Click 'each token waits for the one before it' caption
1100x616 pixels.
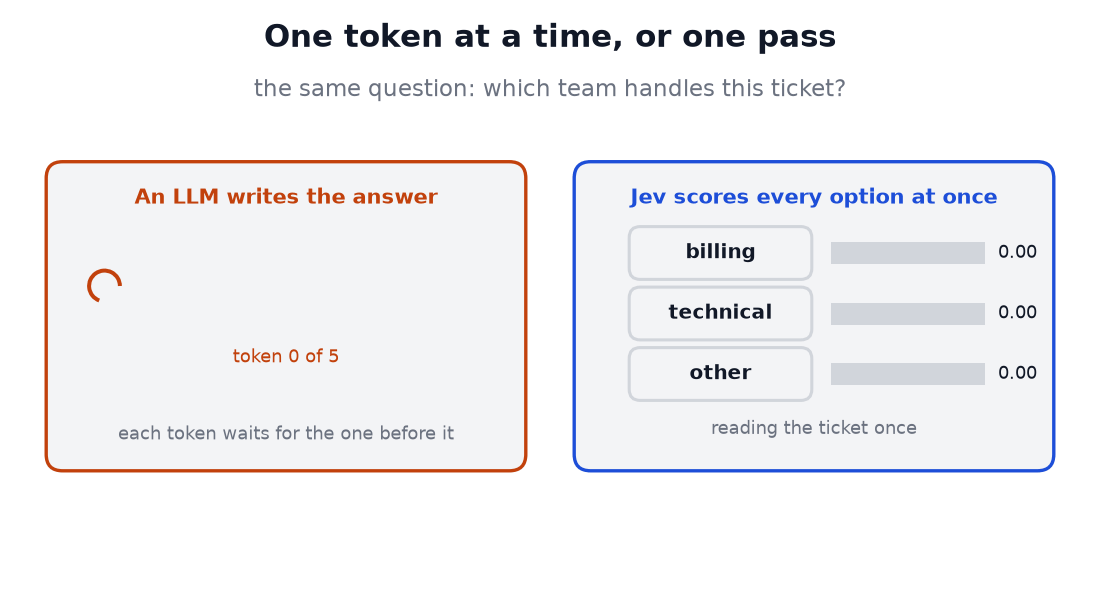(286, 434)
